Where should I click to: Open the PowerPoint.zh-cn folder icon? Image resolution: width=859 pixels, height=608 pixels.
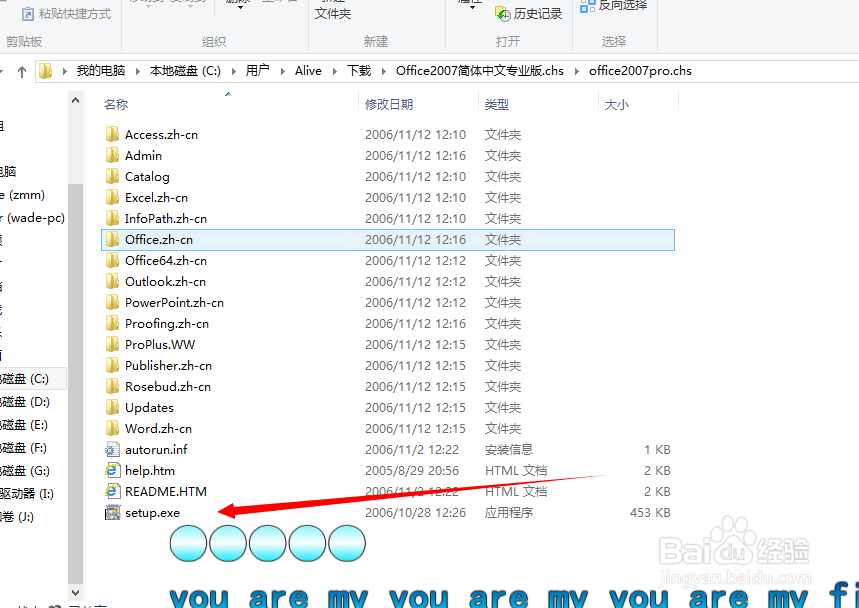(114, 302)
